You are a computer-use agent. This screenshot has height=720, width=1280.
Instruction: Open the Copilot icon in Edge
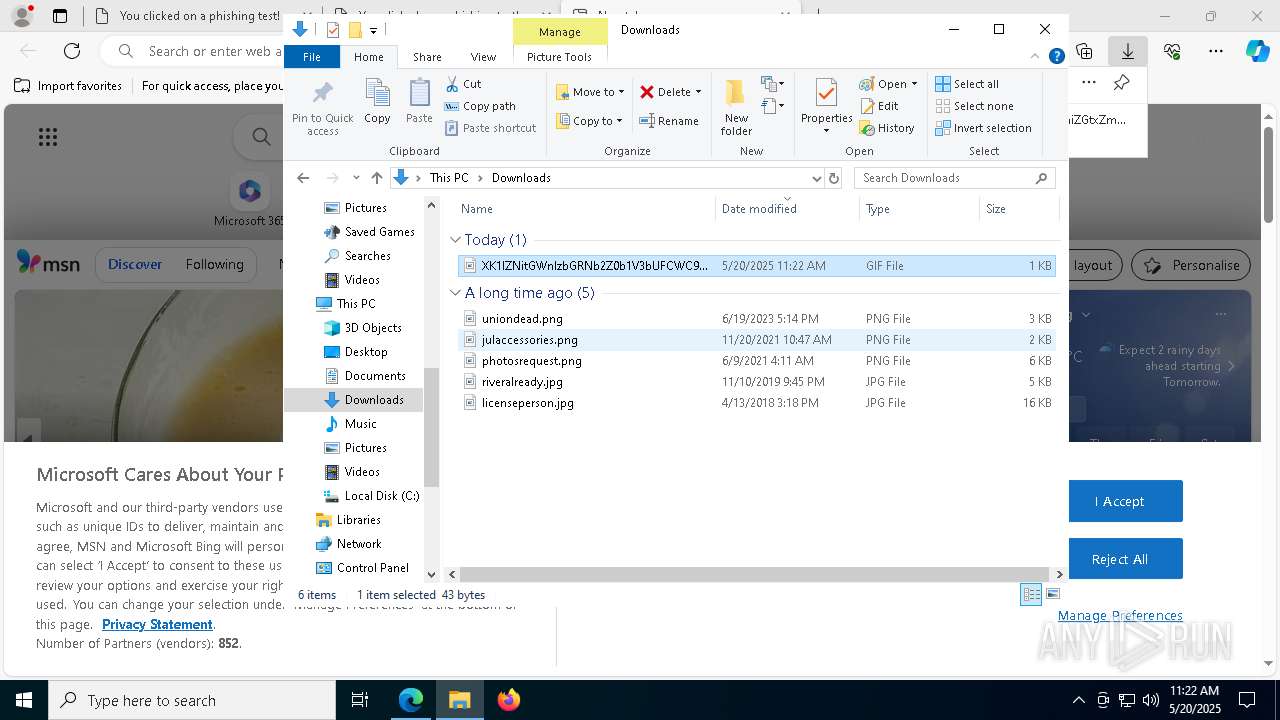1257,51
